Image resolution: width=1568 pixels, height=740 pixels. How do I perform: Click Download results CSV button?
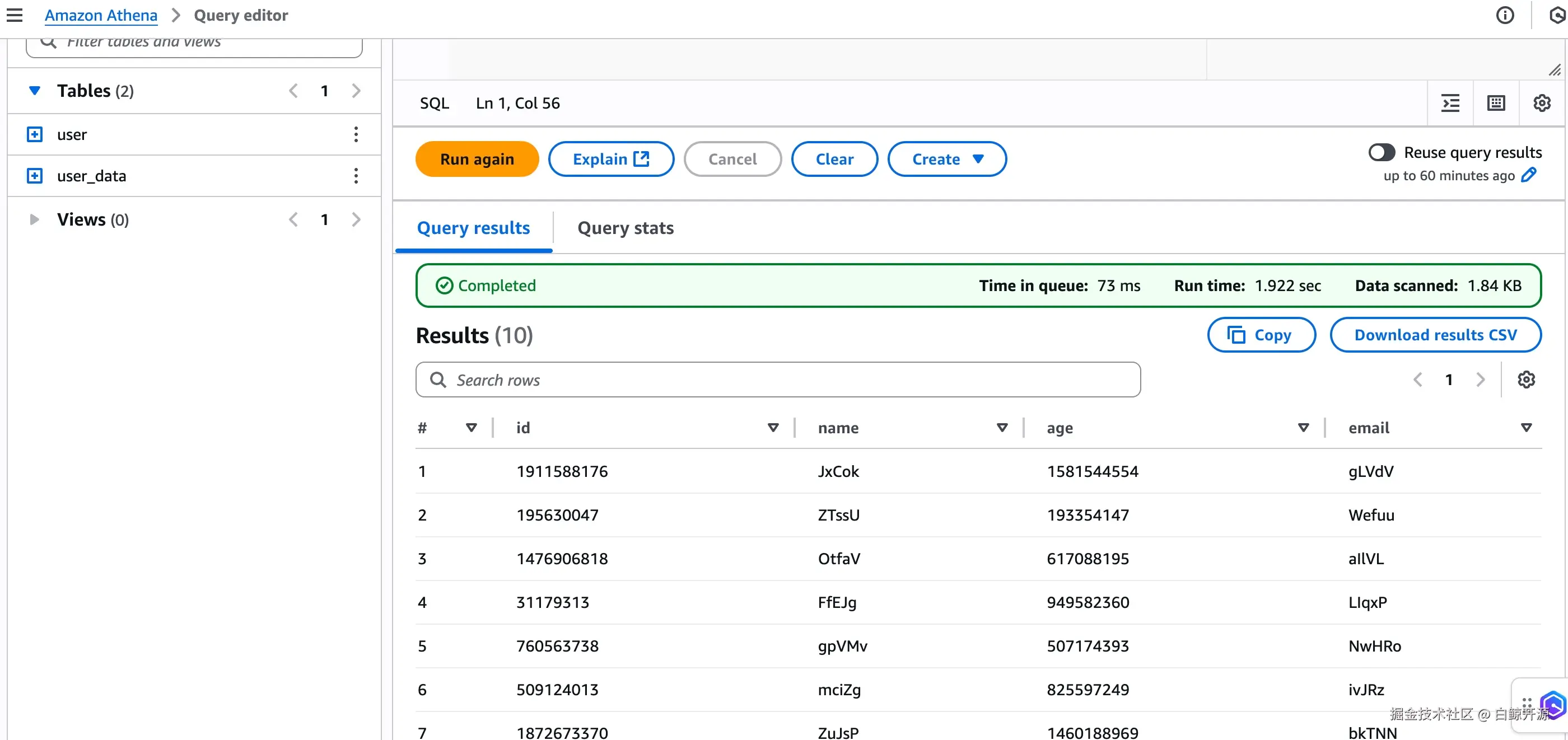[x=1435, y=335]
